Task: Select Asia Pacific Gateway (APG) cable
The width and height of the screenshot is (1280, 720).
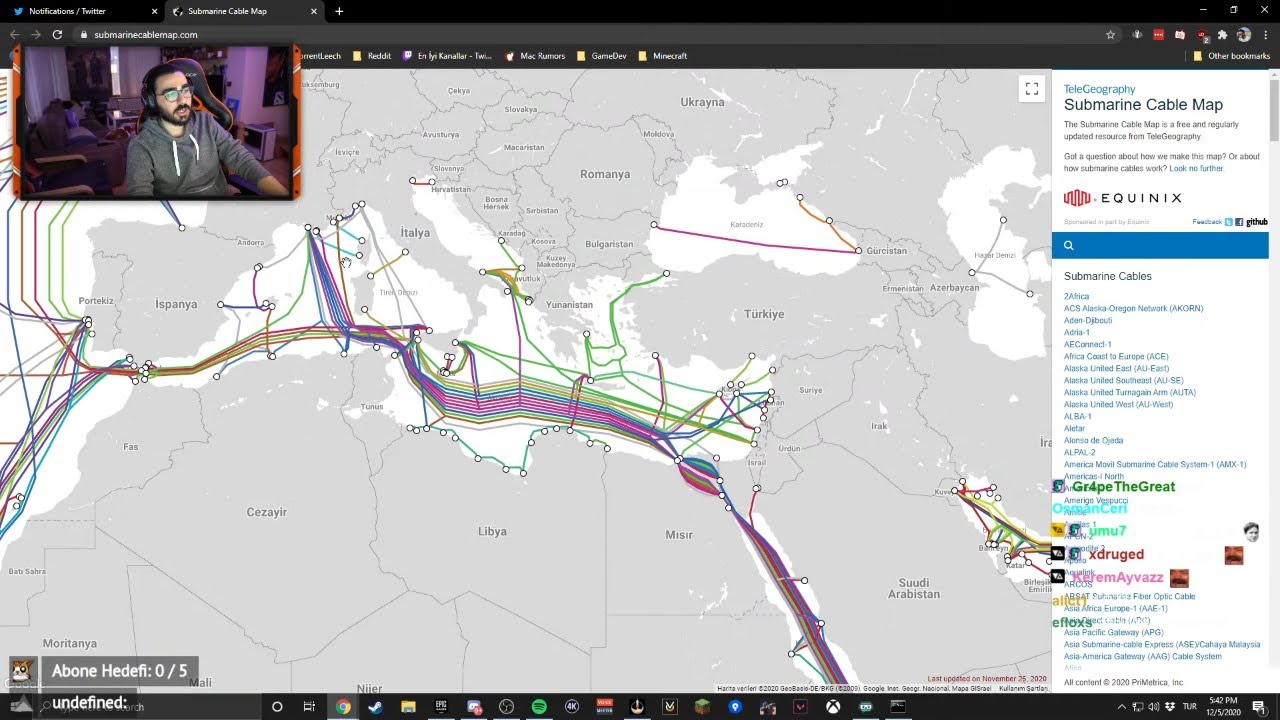Action: point(1113,632)
